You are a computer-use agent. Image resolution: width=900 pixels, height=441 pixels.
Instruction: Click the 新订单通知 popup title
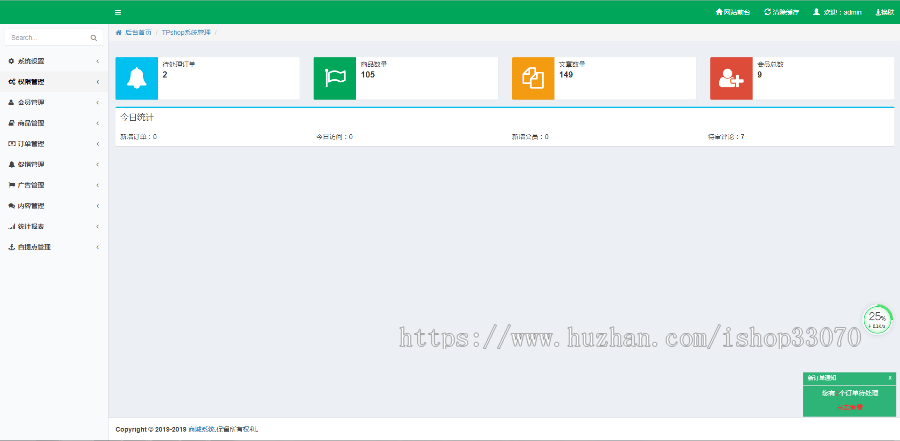click(x=822, y=377)
